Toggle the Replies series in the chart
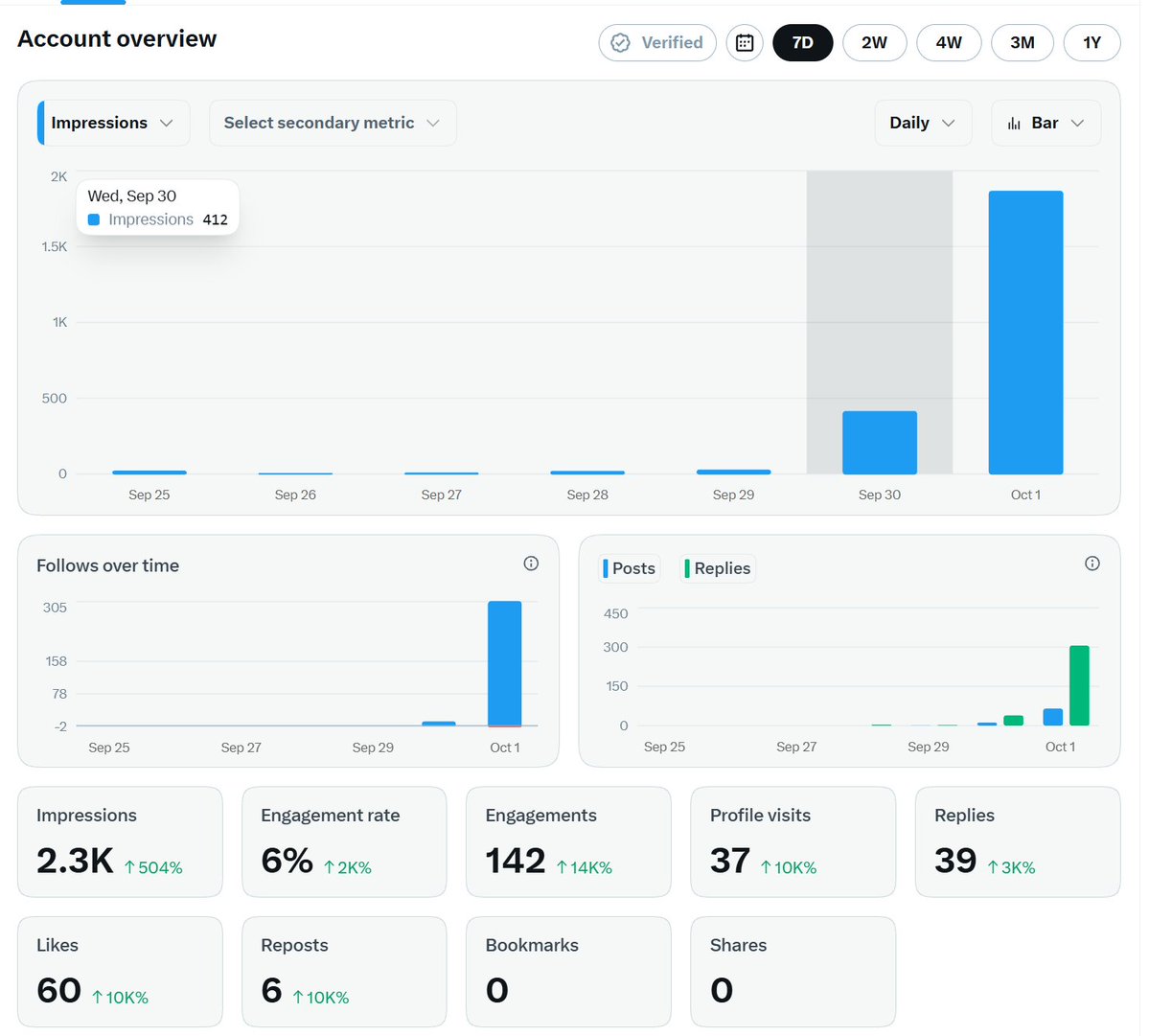This screenshot has width=1149, height=1036. click(718, 568)
